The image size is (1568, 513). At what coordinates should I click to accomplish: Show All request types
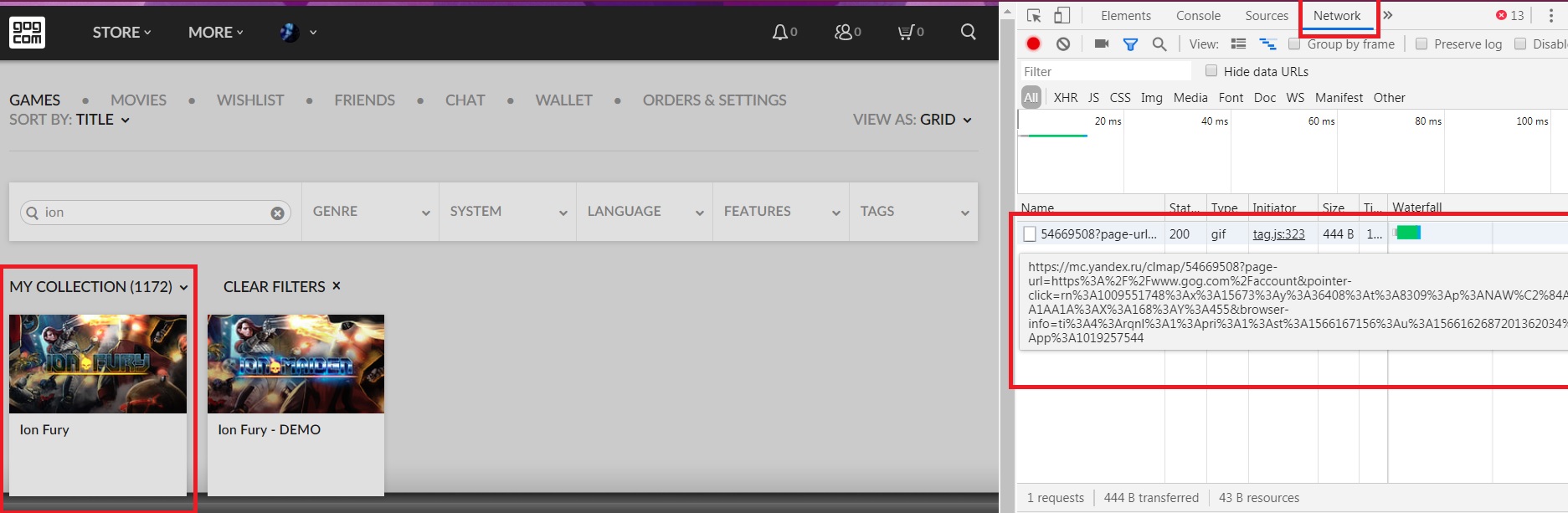tap(1031, 98)
